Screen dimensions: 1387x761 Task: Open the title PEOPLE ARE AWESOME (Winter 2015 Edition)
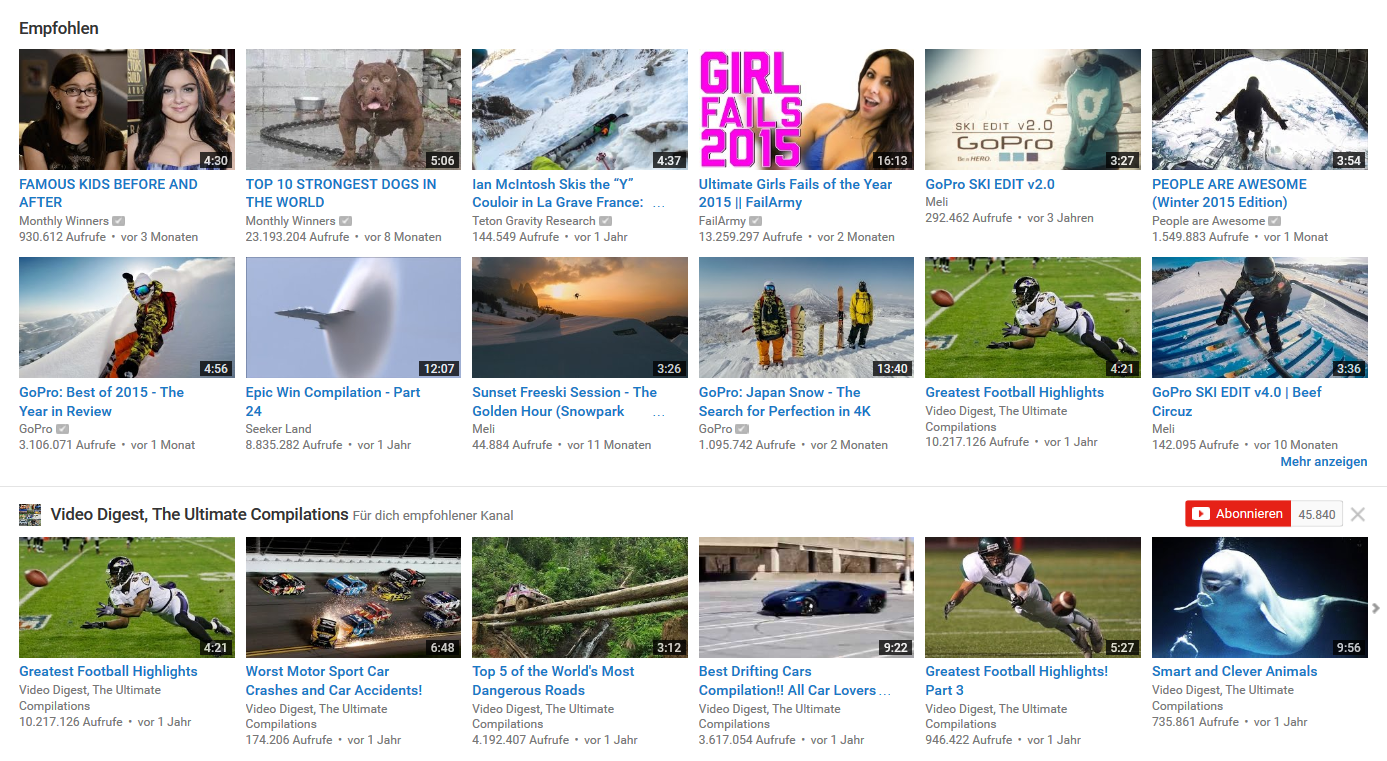tap(1229, 193)
